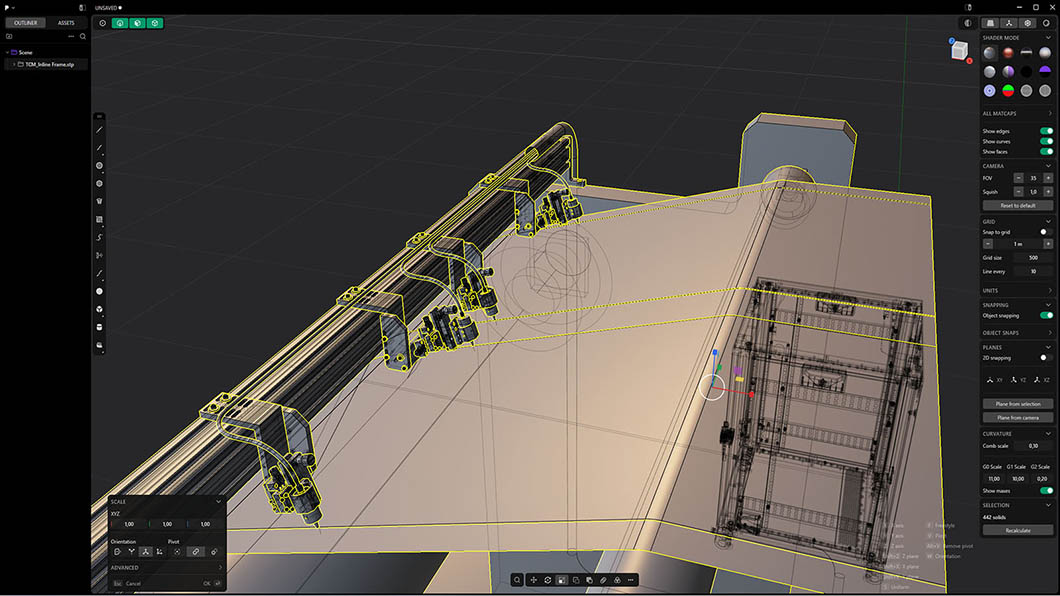This screenshot has width=1060, height=596.
Task: Click the zoom magnifier in the bottom toolbar
Action: [517, 580]
